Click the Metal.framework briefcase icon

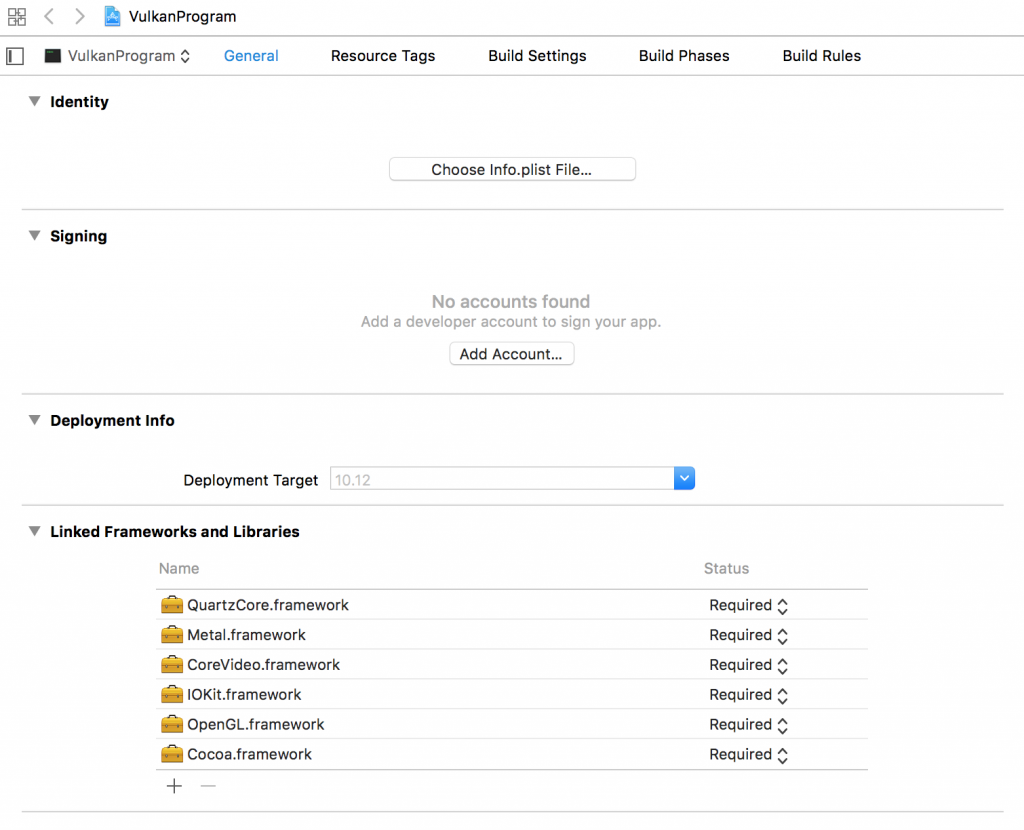point(171,634)
